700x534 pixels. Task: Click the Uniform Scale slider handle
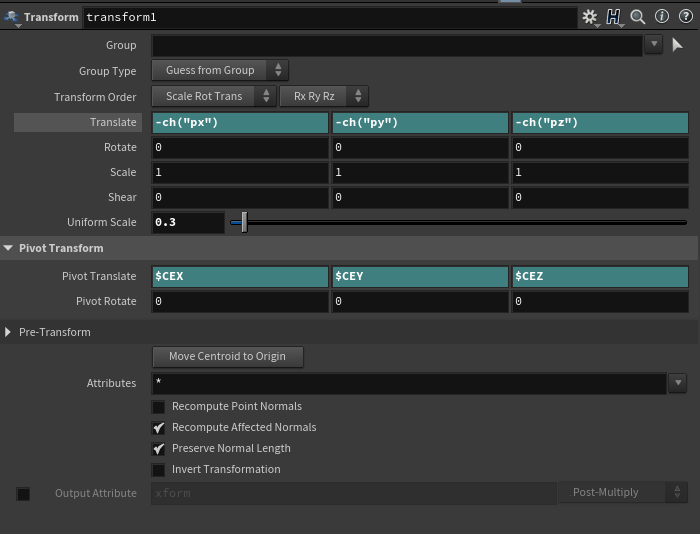(244, 222)
